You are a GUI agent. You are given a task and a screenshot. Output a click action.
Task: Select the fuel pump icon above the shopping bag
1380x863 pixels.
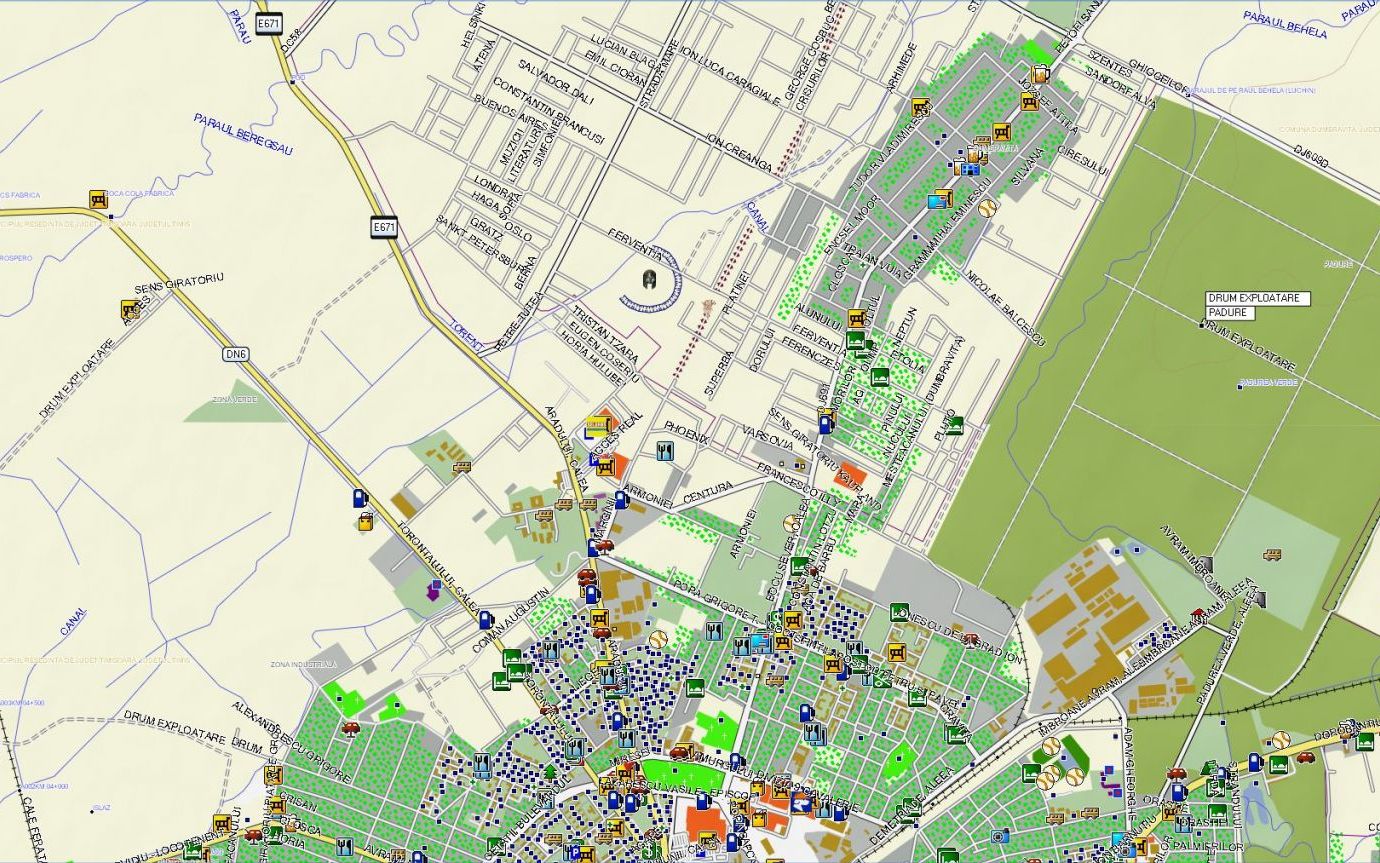coord(359,497)
